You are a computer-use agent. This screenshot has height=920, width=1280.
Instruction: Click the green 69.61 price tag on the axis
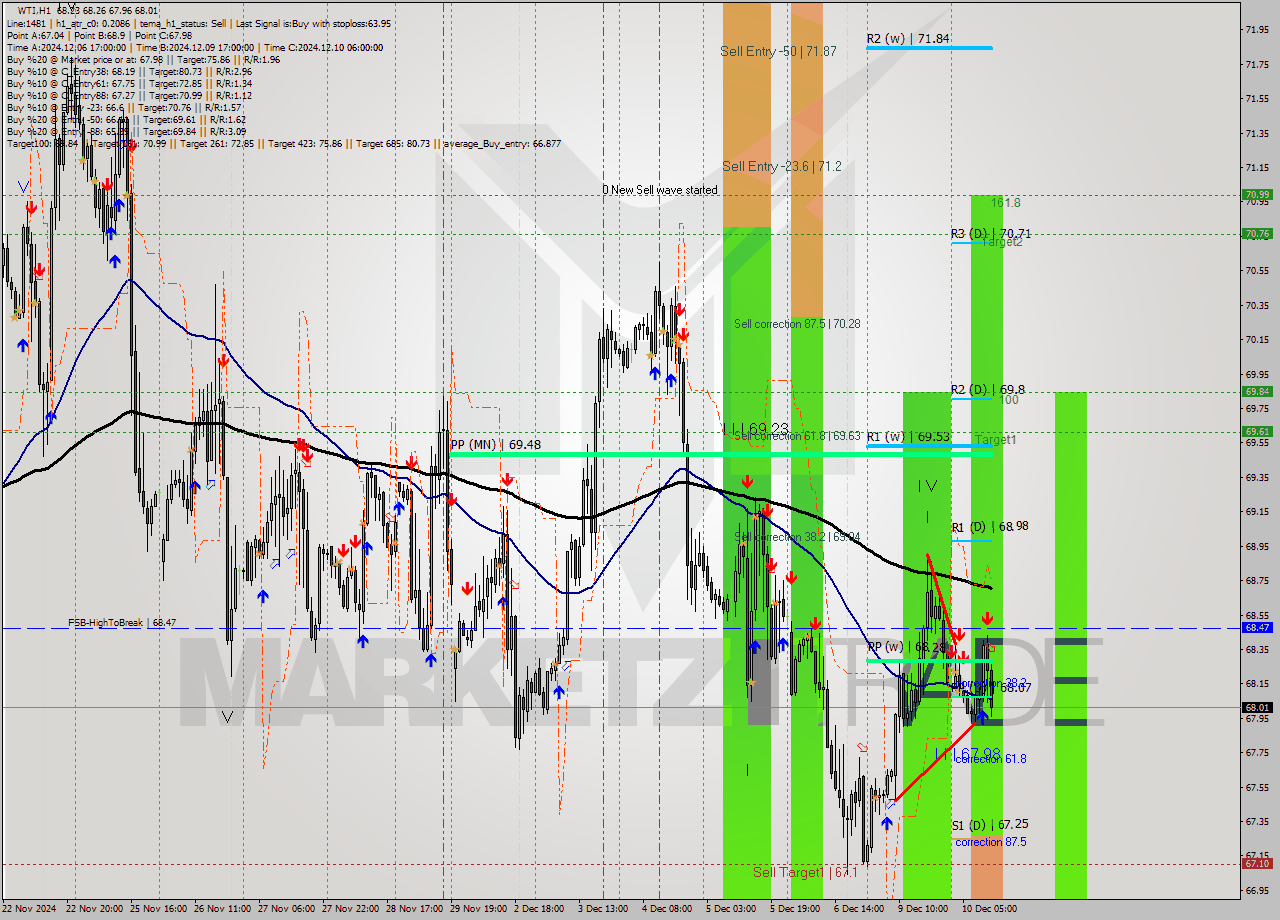[1257, 432]
